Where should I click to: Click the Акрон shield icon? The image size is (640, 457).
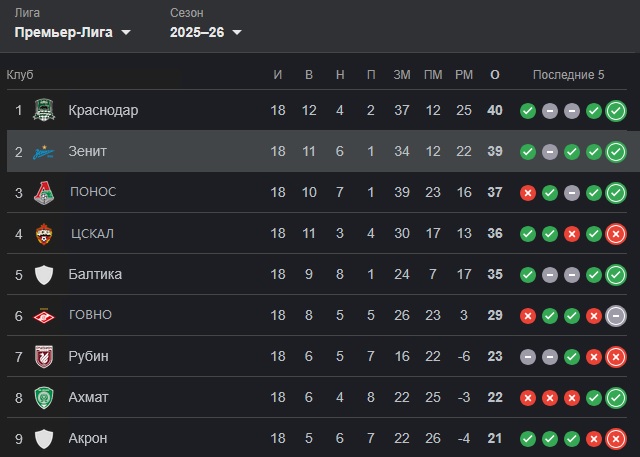[x=43, y=438]
